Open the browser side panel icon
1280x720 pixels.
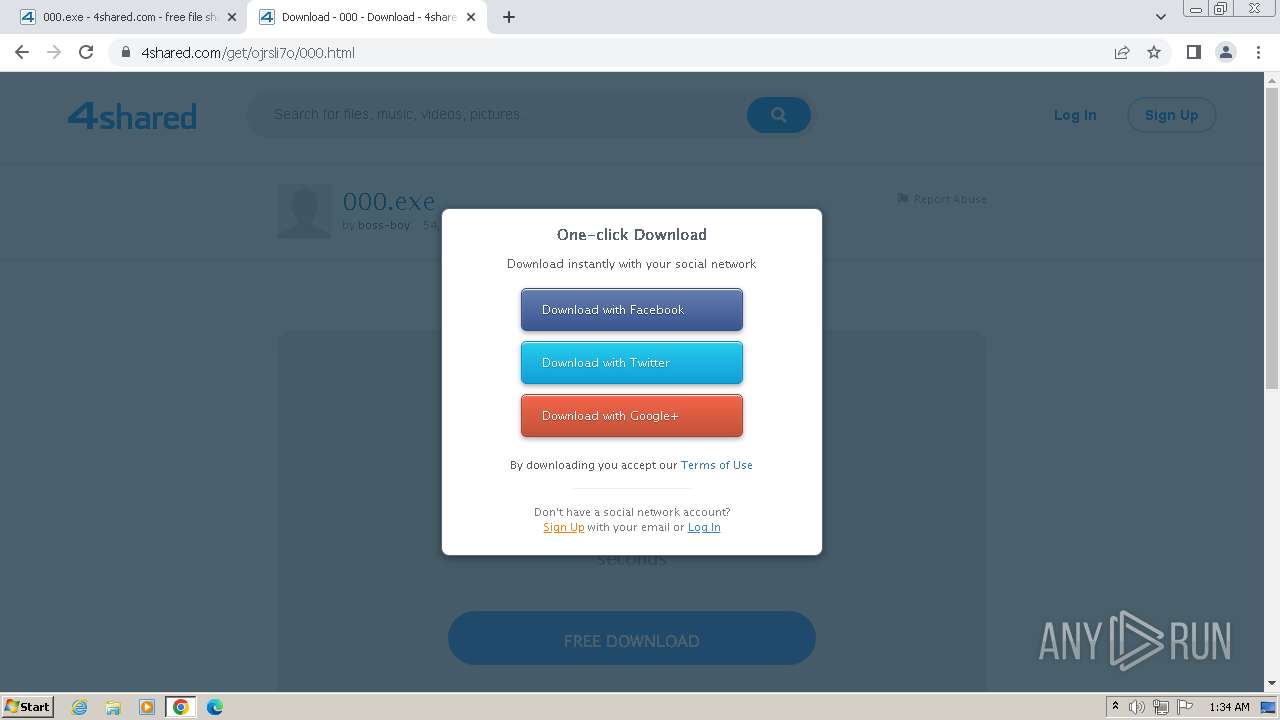click(1193, 52)
